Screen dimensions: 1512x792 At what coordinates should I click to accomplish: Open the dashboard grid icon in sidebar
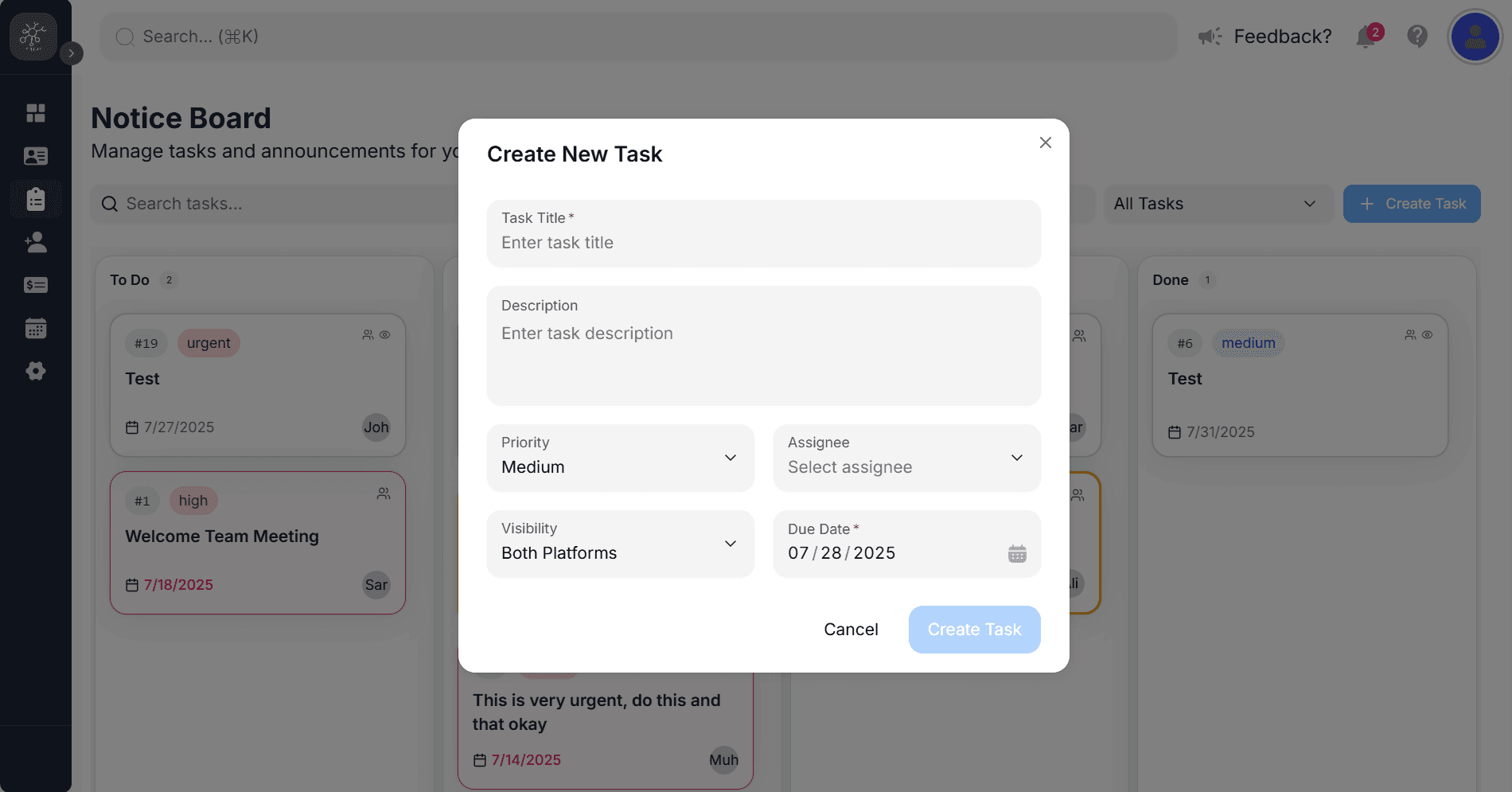36,113
